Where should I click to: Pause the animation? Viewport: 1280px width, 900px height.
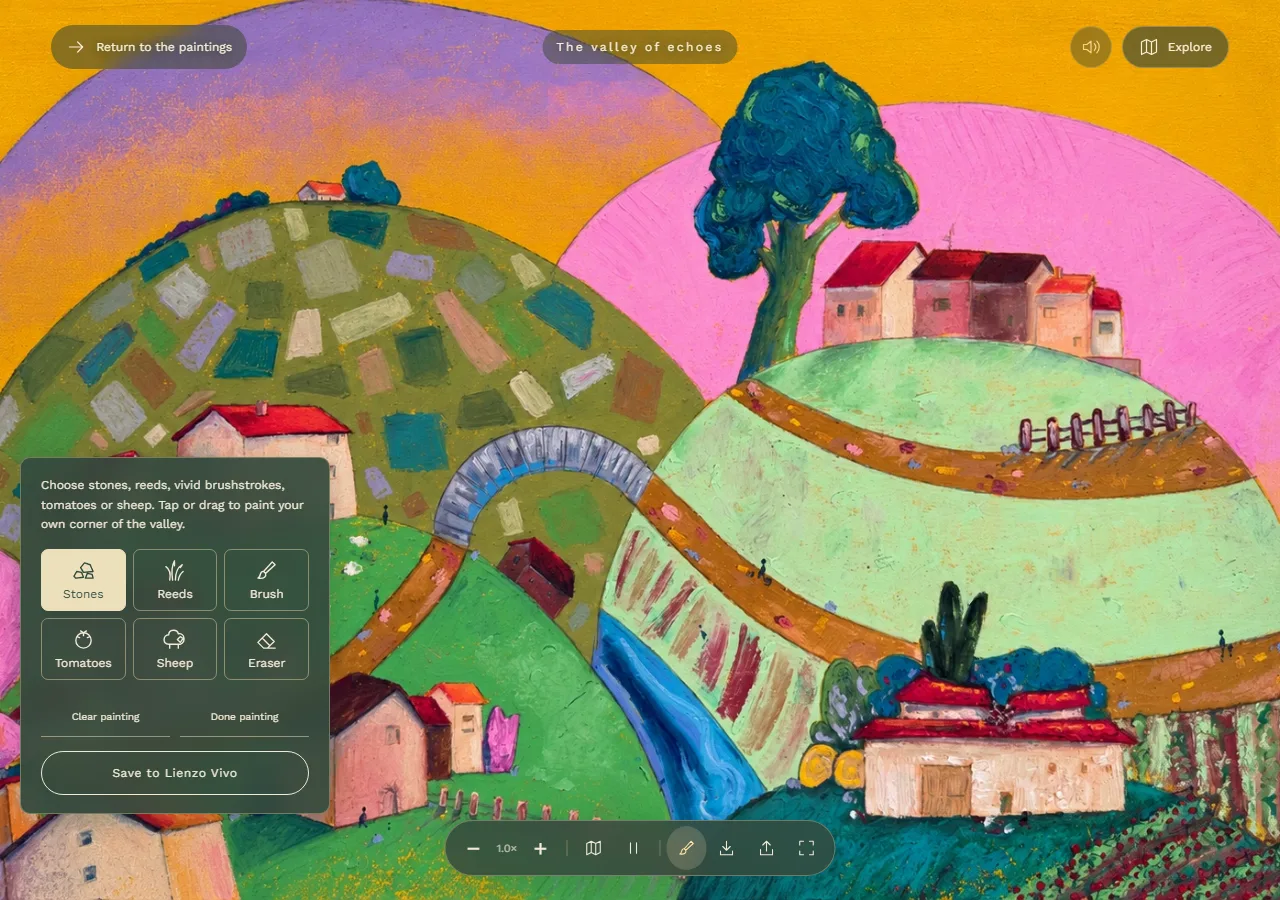pos(633,848)
